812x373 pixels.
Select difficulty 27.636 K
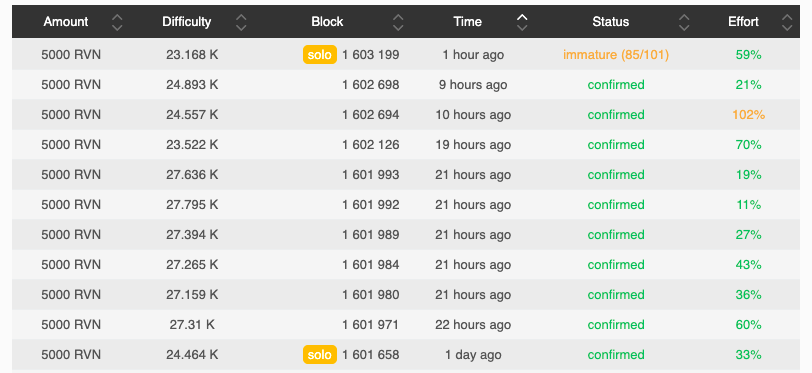click(192, 175)
